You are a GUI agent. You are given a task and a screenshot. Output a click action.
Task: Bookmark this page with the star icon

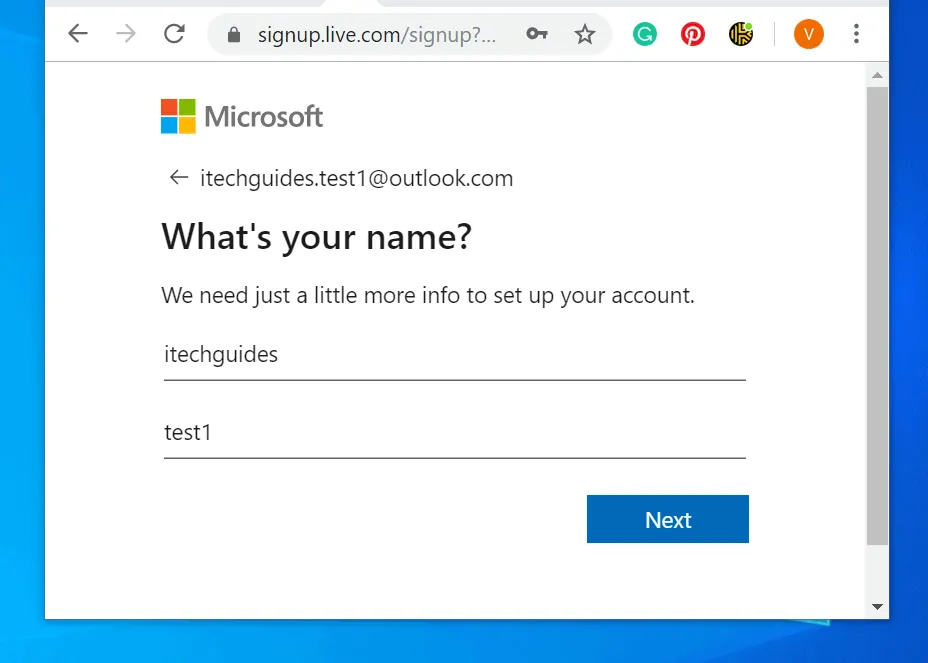[x=585, y=35]
